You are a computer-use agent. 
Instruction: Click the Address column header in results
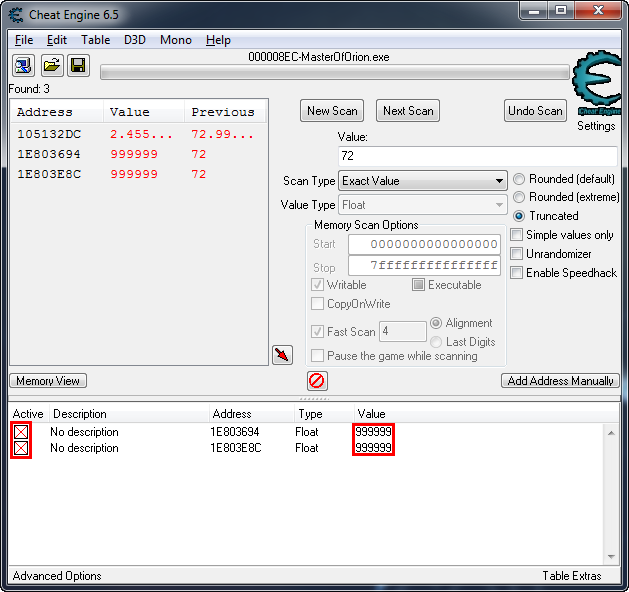pyautogui.click(x=57, y=112)
